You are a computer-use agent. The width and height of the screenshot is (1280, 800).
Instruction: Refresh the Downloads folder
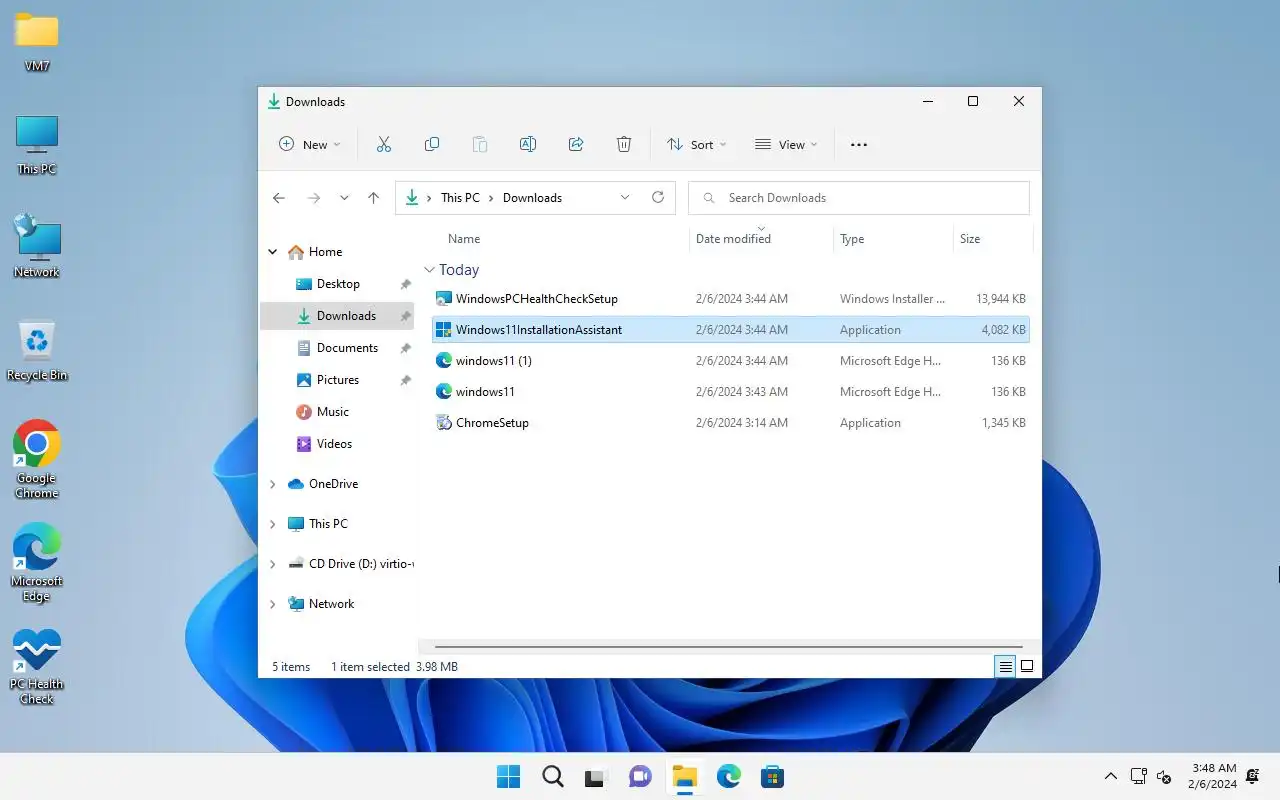tap(658, 197)
